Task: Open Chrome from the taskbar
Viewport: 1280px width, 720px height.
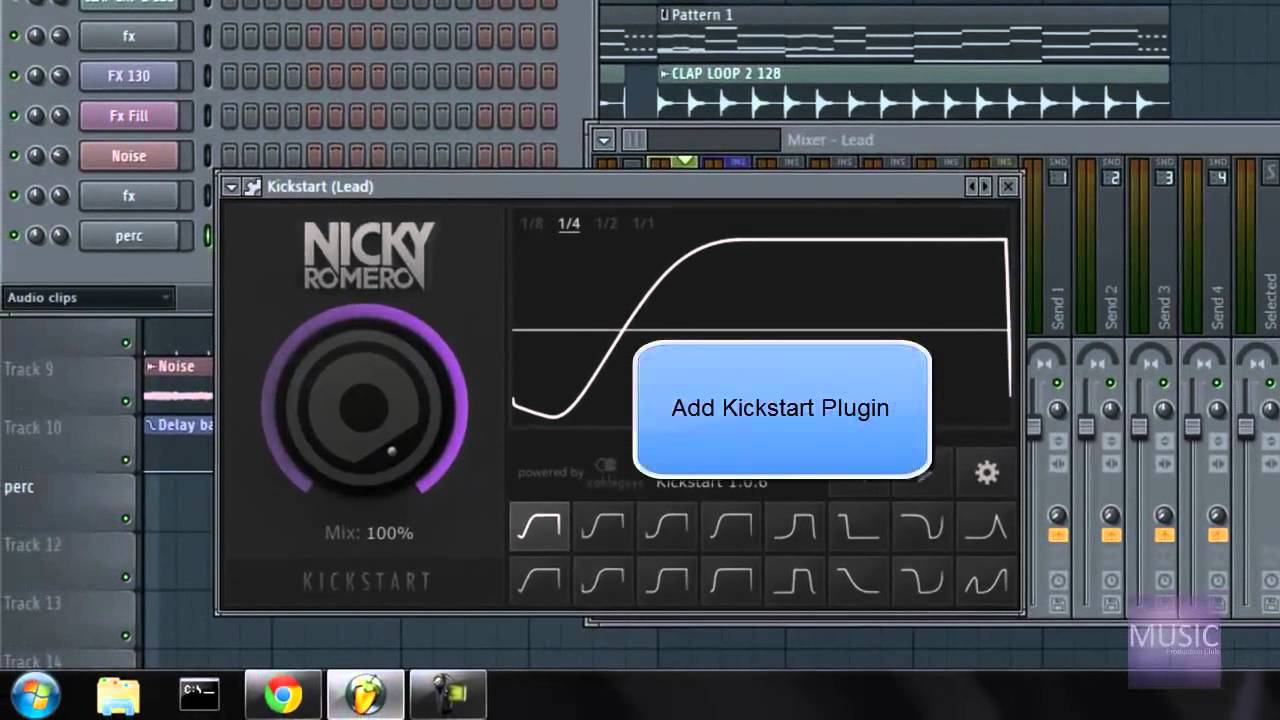Action: (283, 695)
